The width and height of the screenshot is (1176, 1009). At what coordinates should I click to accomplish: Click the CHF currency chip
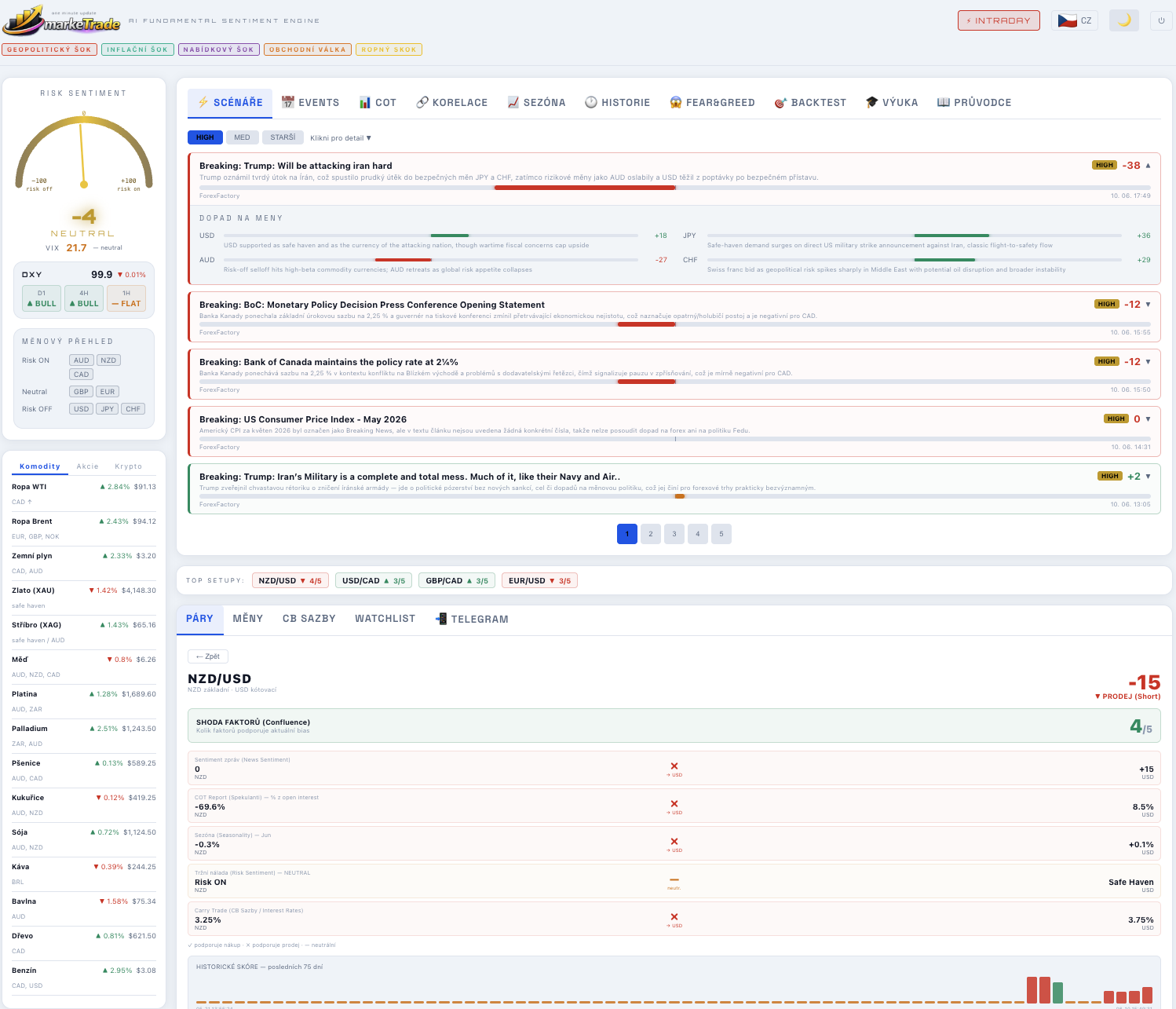(133, 409)
